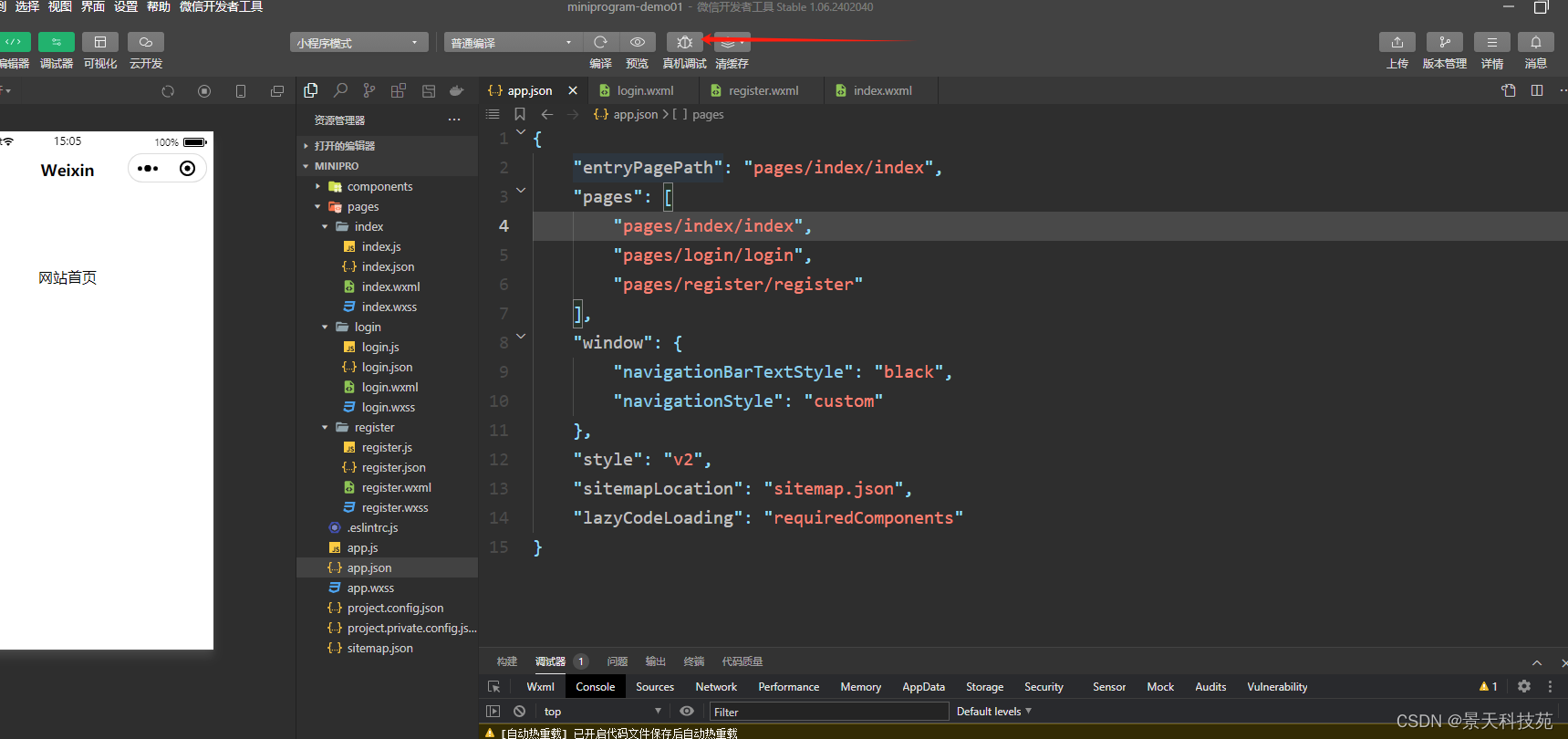
Task: Open login.js in file tree
Action: click(x=388, y=347)
